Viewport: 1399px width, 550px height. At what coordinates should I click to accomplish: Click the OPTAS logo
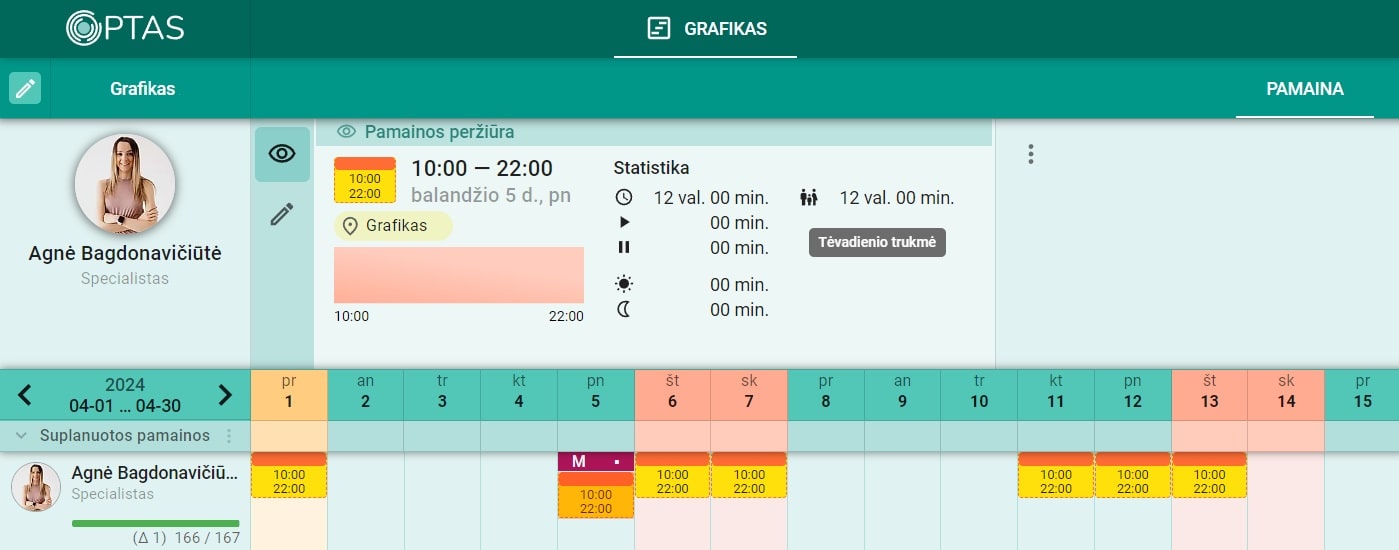pyautogui.click(x=125, y=28)
